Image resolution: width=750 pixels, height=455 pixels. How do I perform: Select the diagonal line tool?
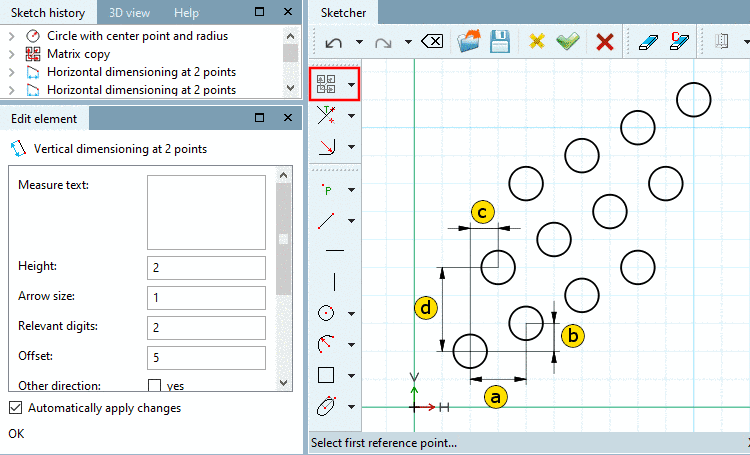[x=326, y=221]
